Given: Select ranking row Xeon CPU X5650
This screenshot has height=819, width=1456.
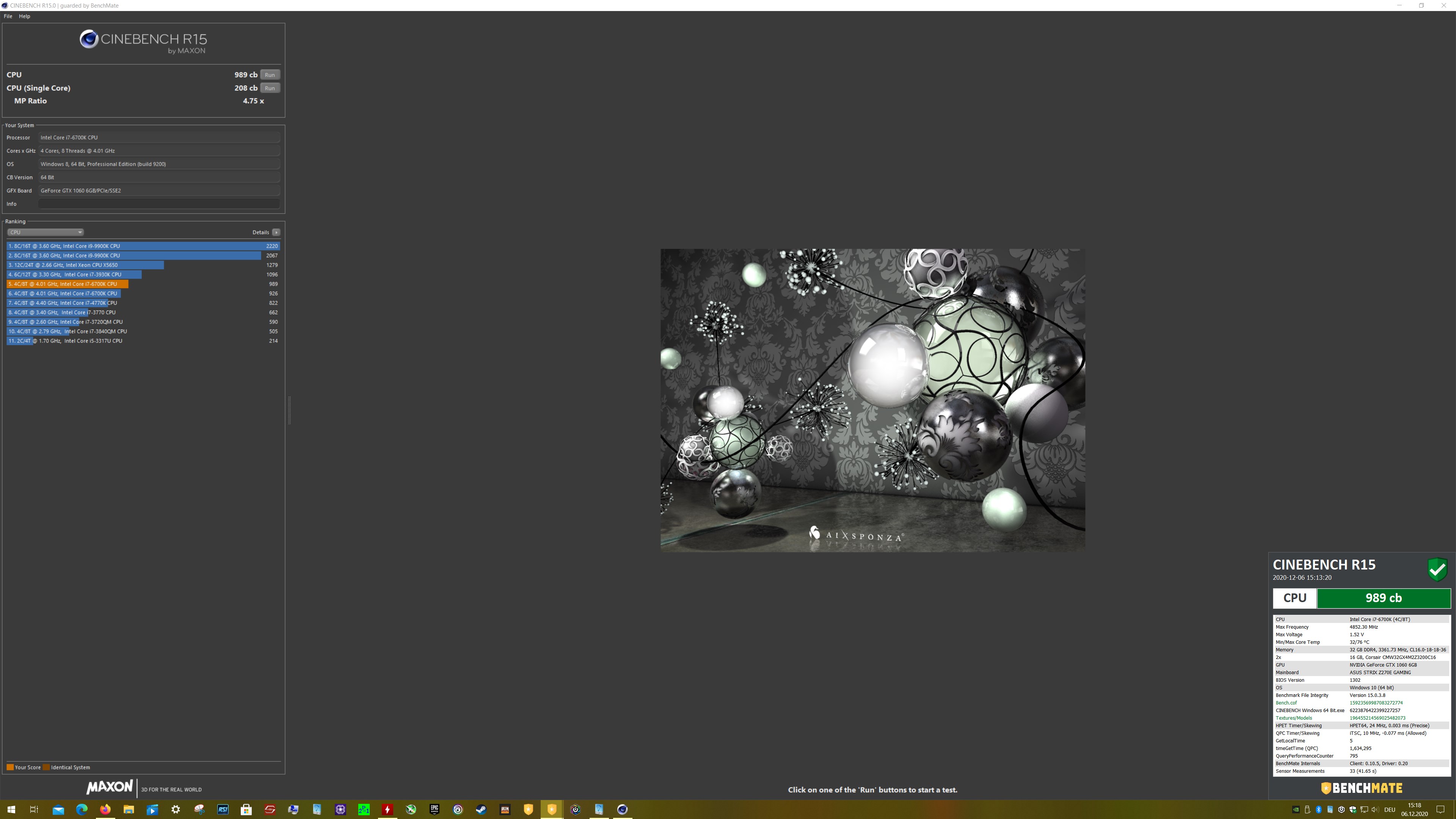Looking at the screenshot, I should 143,265.
